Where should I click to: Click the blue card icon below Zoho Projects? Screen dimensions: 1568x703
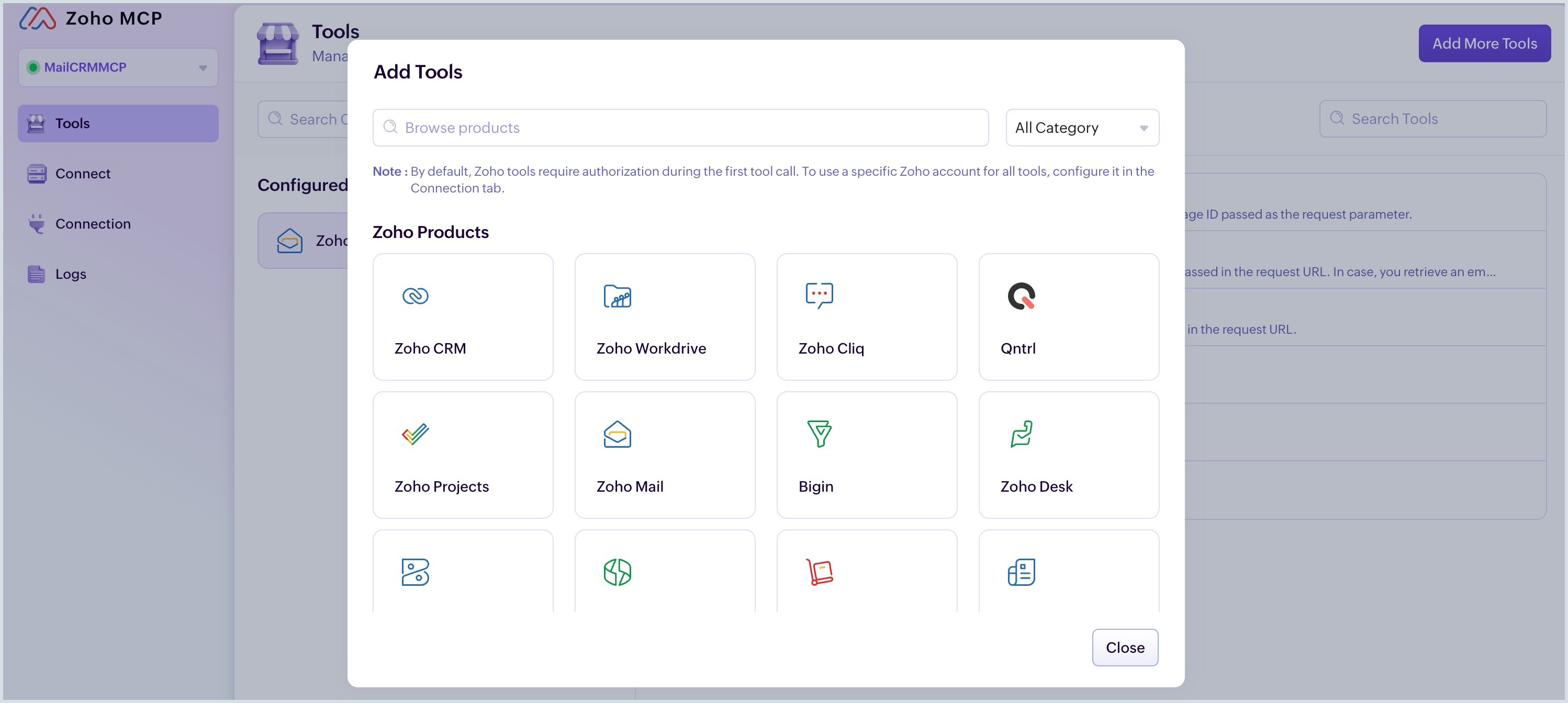415,572
